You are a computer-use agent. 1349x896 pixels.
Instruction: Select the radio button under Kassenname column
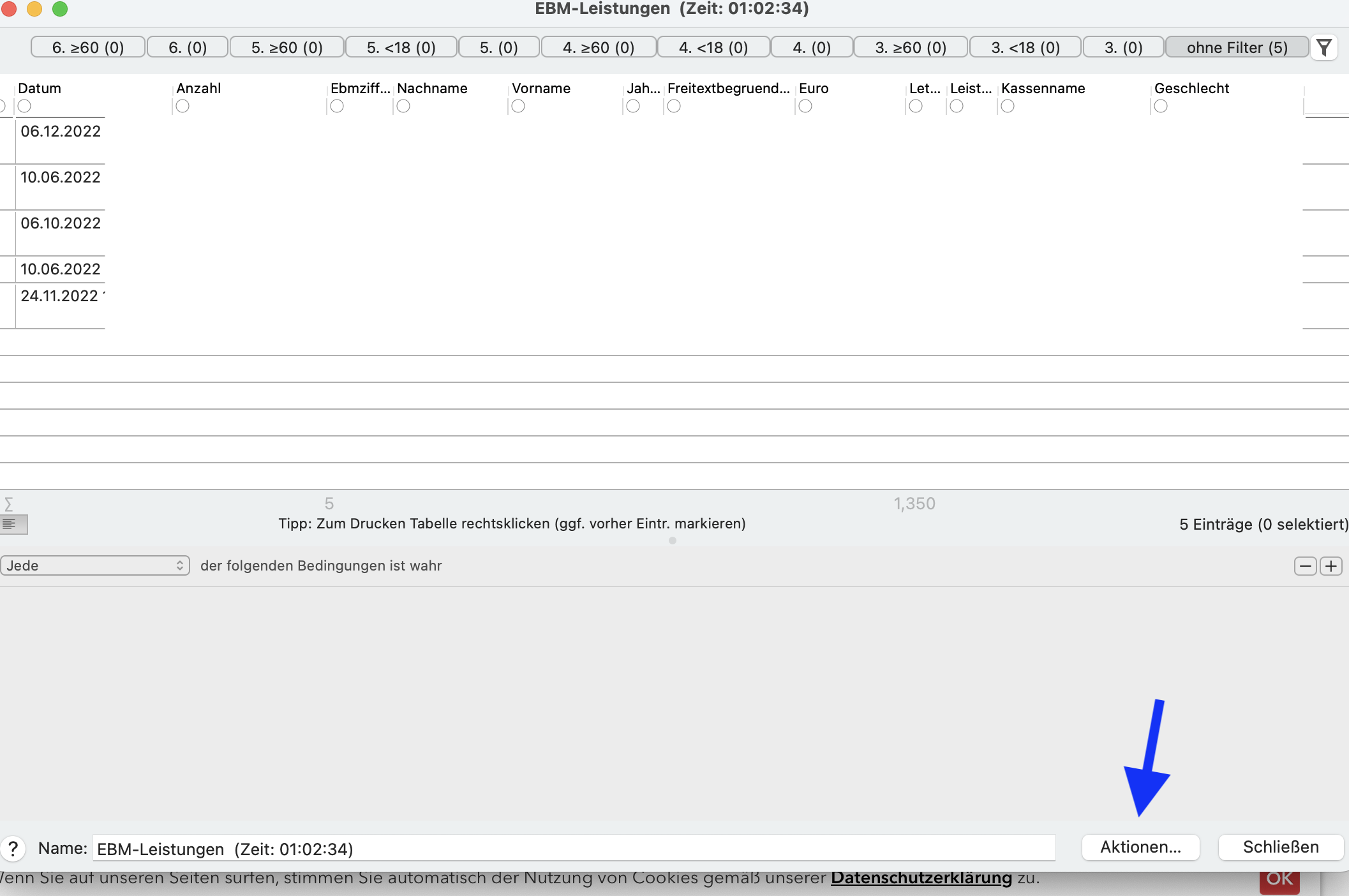tap(1008, 106)
